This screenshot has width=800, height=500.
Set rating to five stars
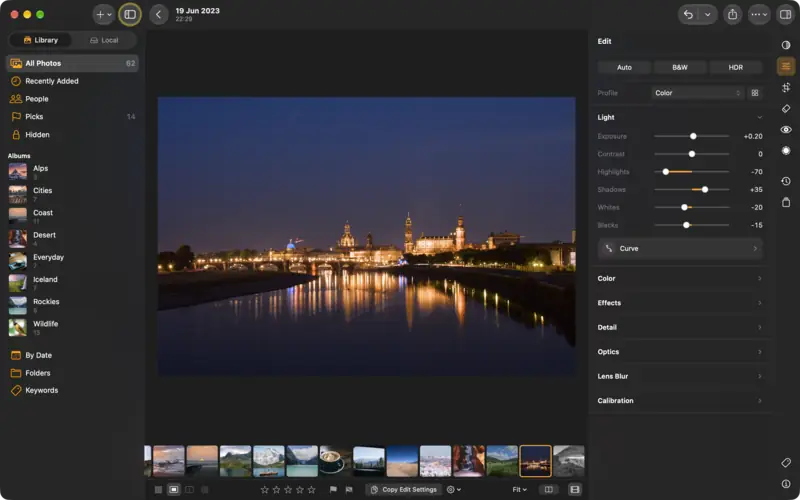click(x=312, y=490)
